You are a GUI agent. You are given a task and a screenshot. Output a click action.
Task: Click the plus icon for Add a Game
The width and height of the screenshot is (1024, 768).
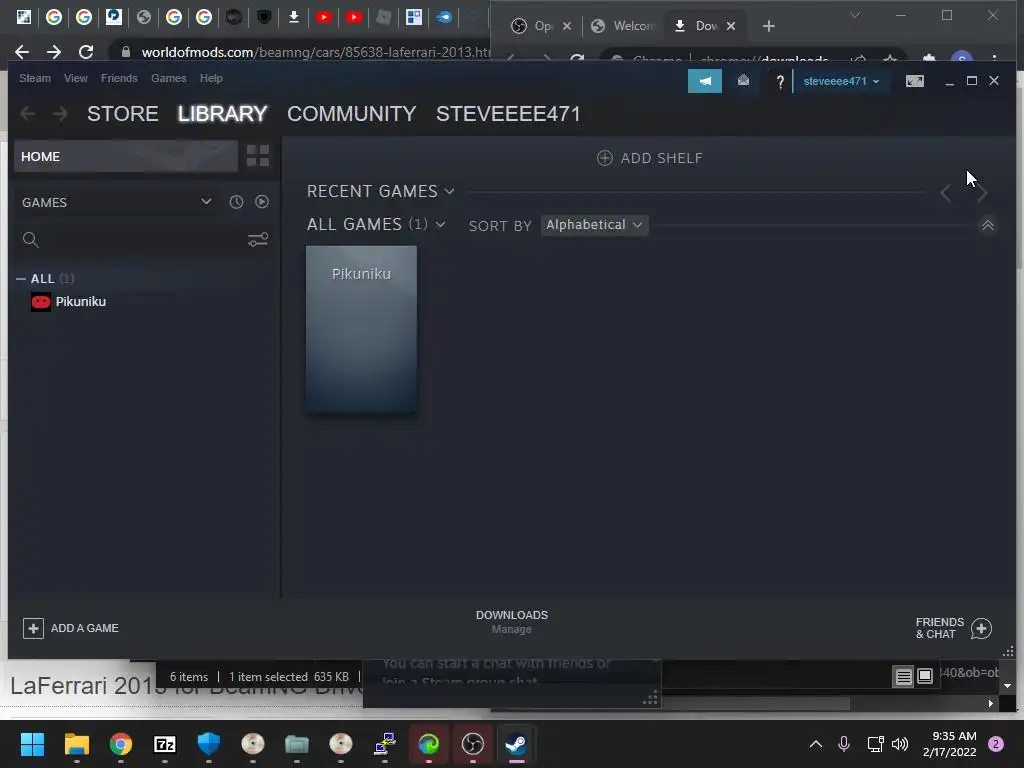point(33,628)
